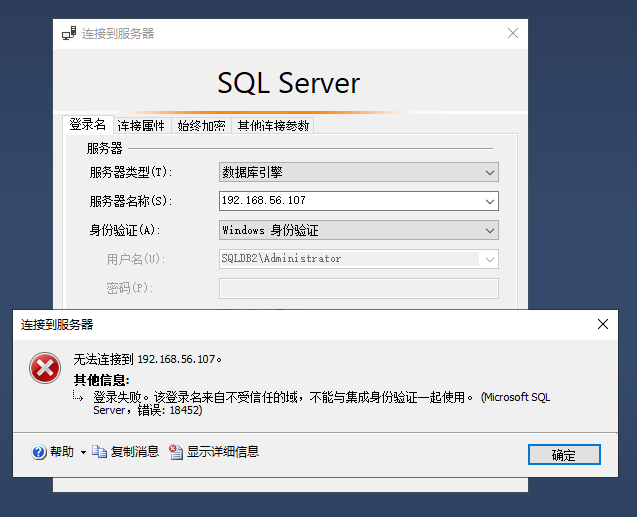Click the blue help question mark icon
637x517 pixels.
point(39,452)
